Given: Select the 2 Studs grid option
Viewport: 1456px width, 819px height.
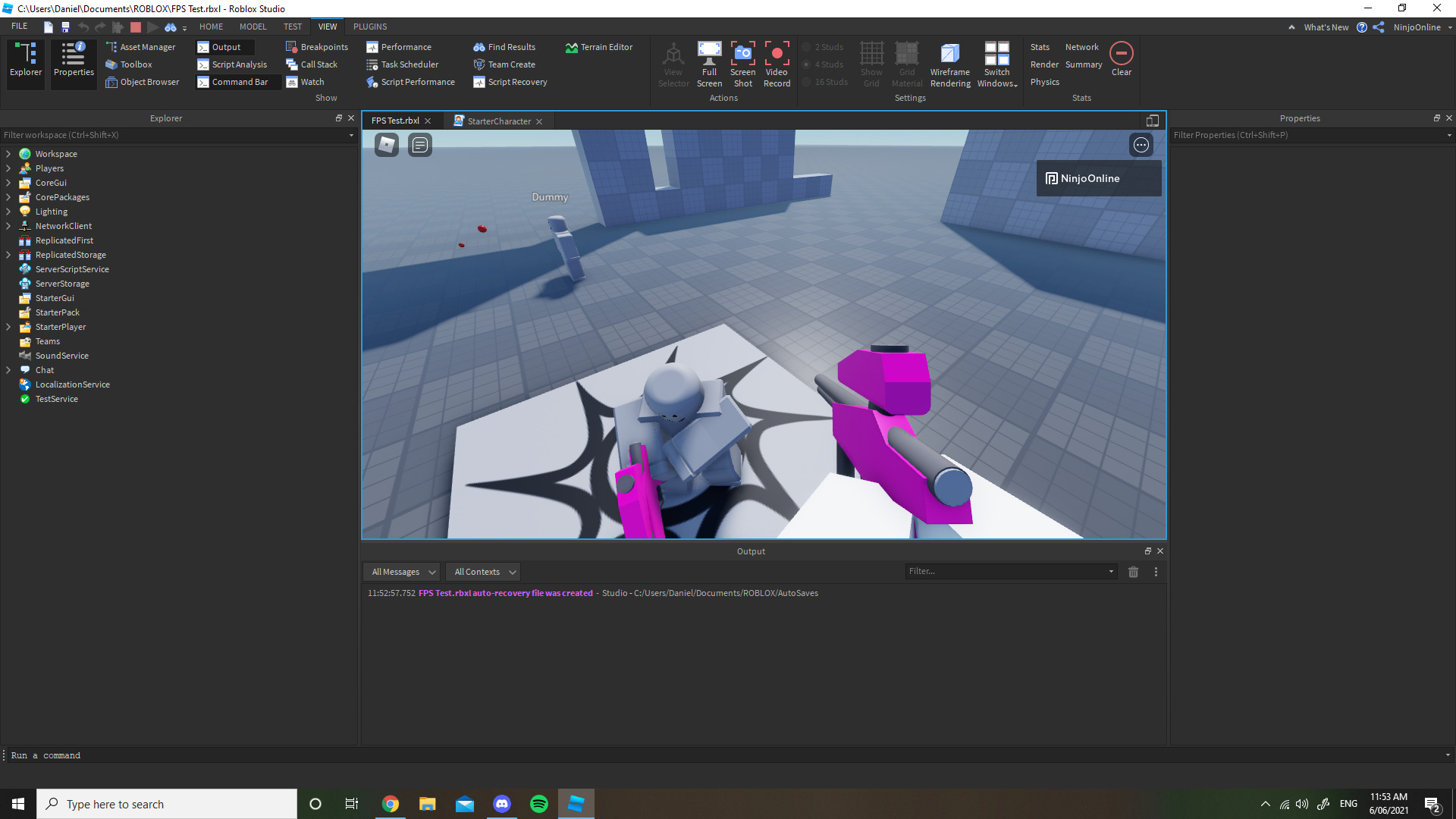Looking at the screenshot, I should (x=824, y=47).
